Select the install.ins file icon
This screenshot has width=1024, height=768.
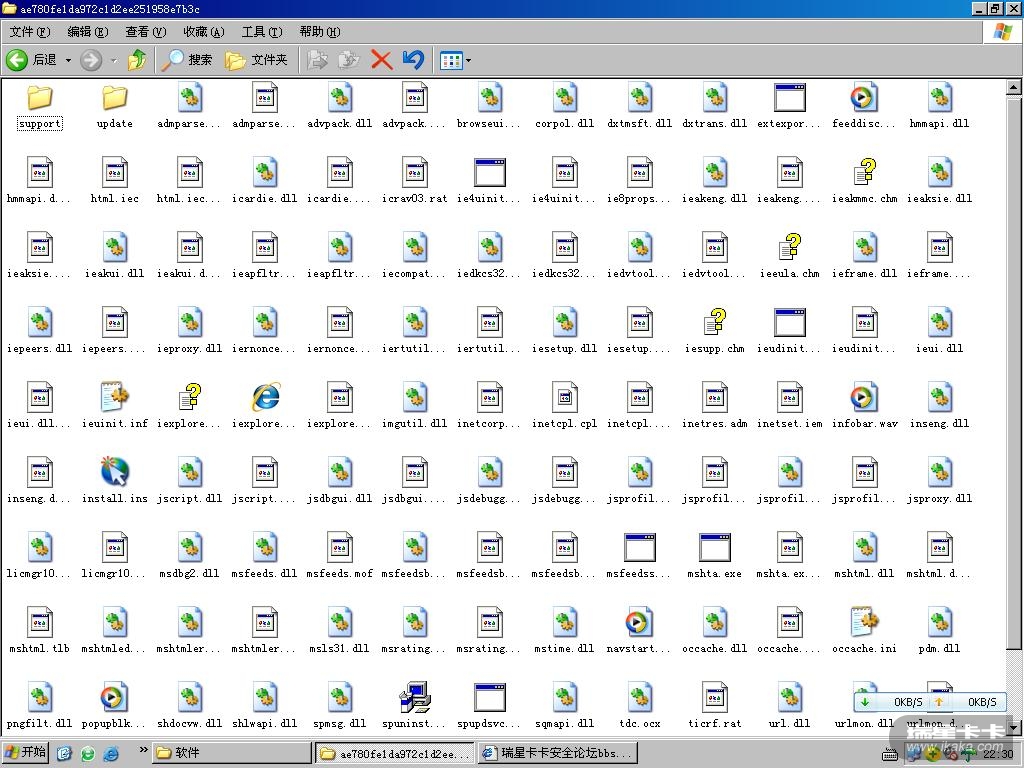[x=115, y=472]
